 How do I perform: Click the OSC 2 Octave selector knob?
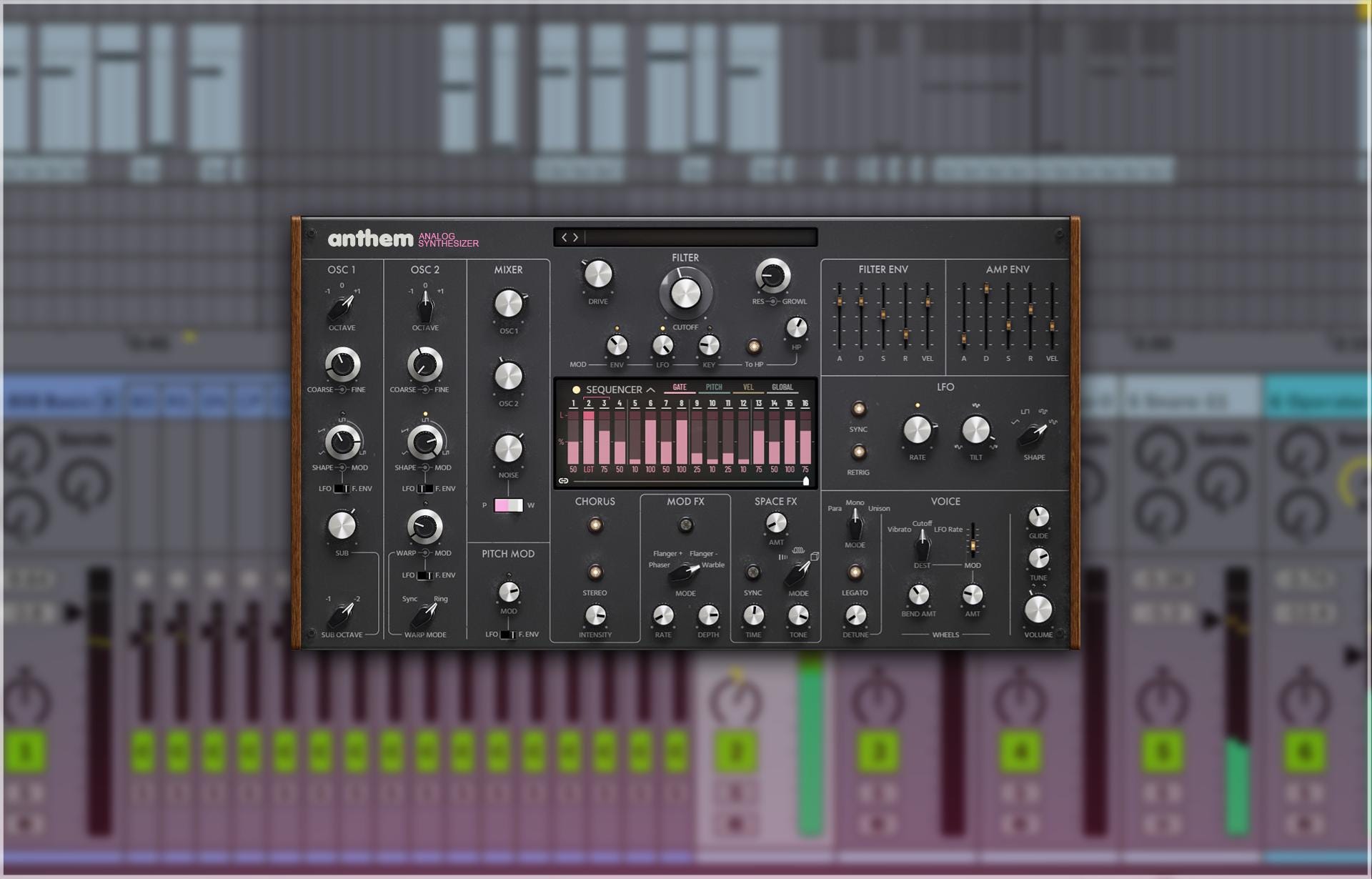click(425, 307)
